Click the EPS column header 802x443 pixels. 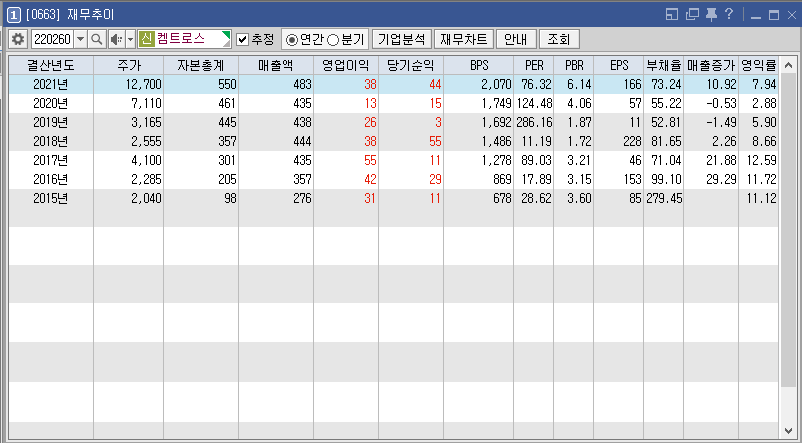point(618,65)
